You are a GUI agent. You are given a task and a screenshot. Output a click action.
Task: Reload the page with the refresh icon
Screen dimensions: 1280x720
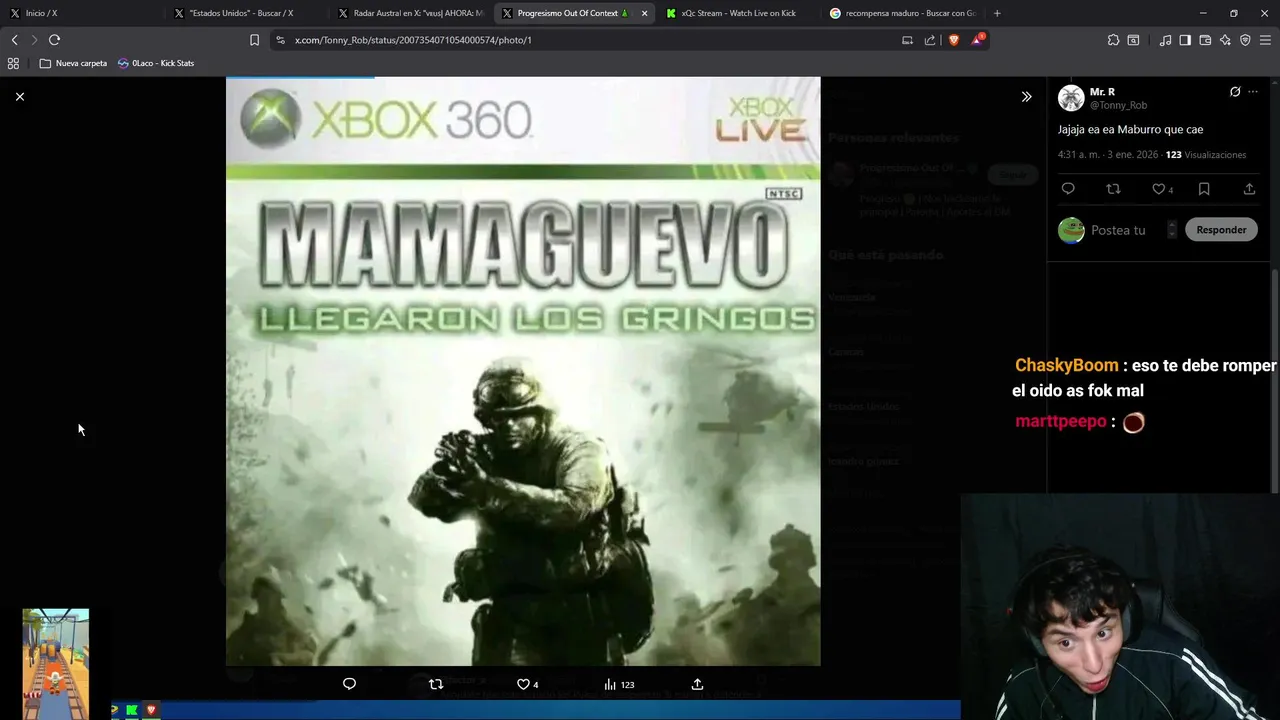coord(54,40)
